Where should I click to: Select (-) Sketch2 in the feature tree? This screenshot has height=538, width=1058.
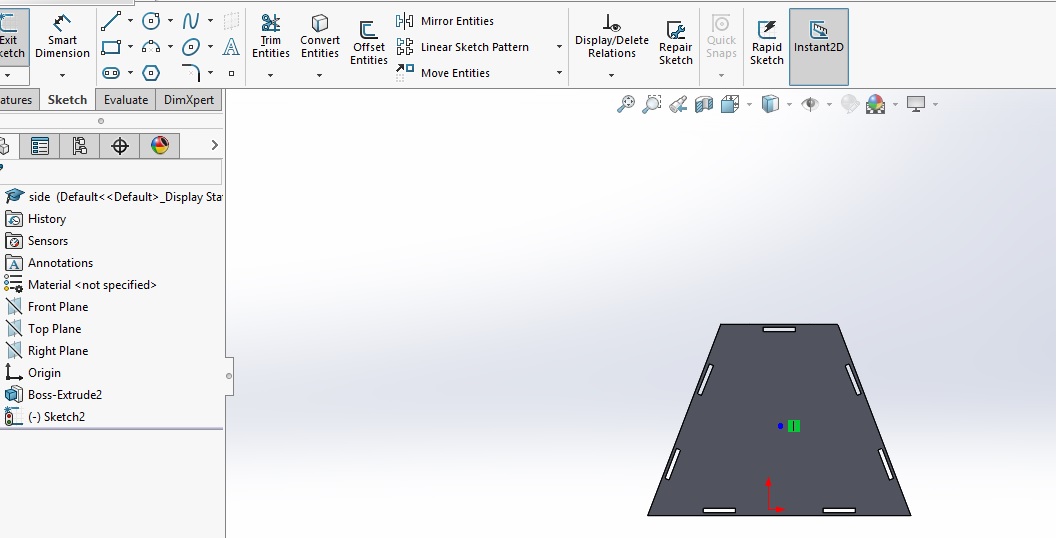pyautogui.click(x=45, y=417)
